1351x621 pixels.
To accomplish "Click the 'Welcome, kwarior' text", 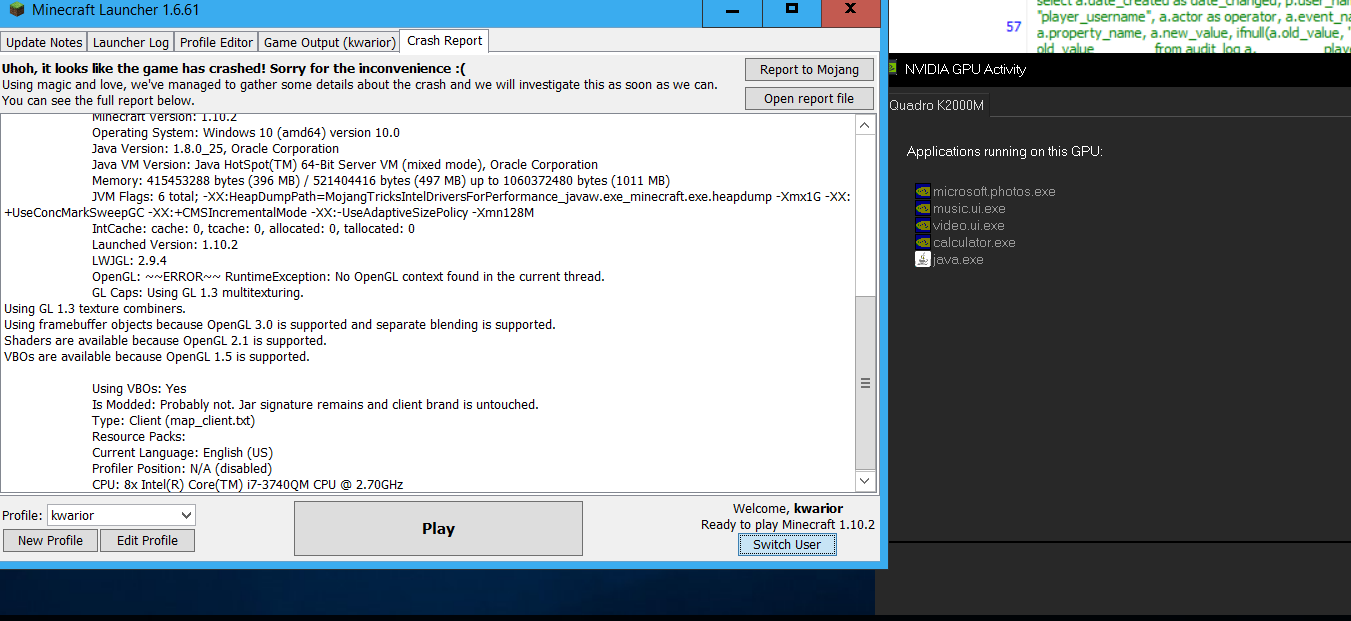I will tap(788, 509).
